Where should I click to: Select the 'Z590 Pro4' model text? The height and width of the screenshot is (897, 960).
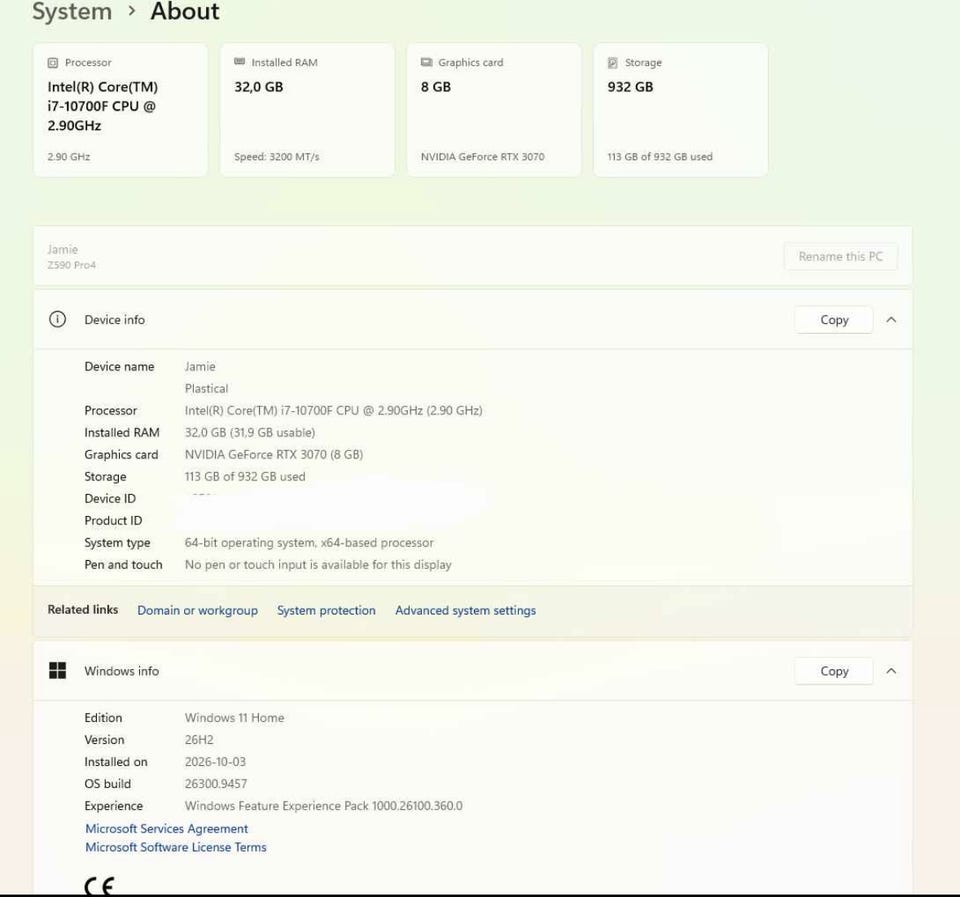[x=72, y=265]
